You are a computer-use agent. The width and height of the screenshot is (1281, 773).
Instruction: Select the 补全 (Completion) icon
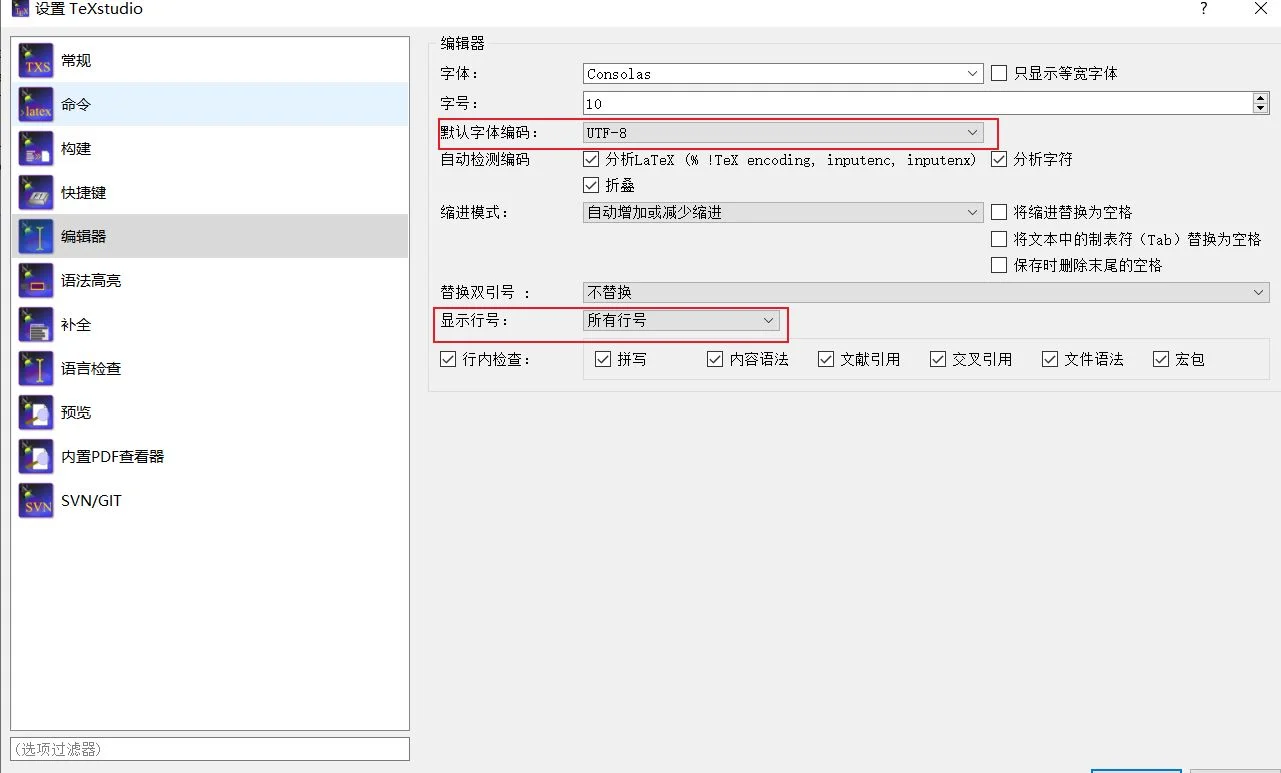click(x=36, y=325)
